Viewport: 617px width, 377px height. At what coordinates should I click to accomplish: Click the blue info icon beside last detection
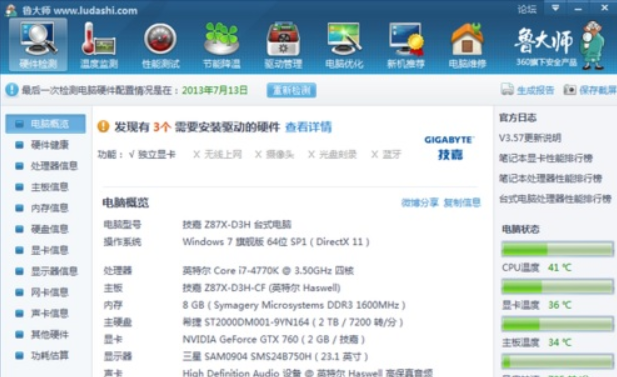pos(12,90)
